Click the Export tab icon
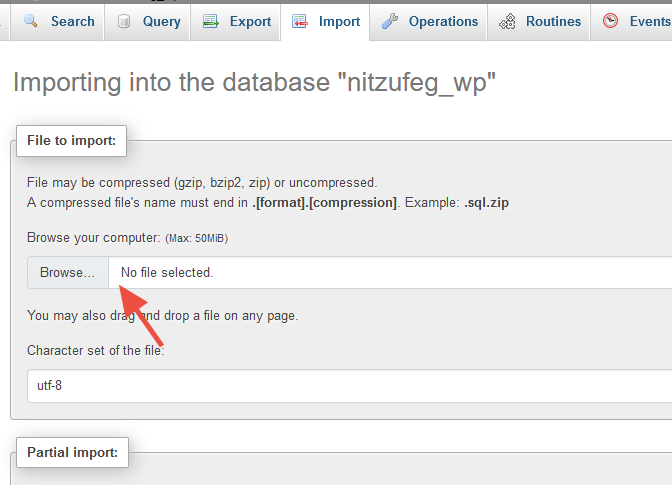The height and width of the screenshot is (485, 672). coord(210,21)
